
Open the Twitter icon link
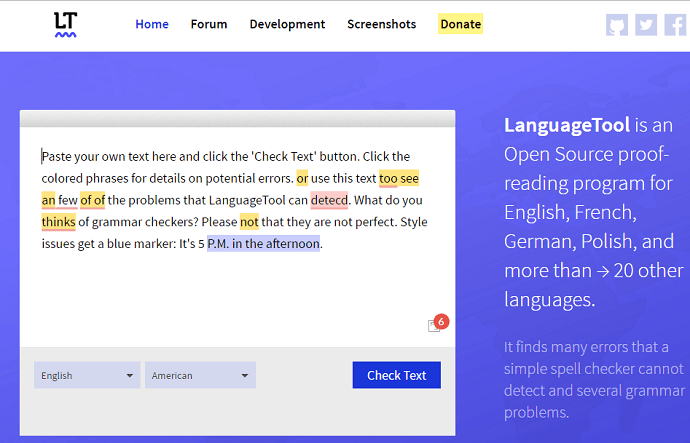pos(646,25)
